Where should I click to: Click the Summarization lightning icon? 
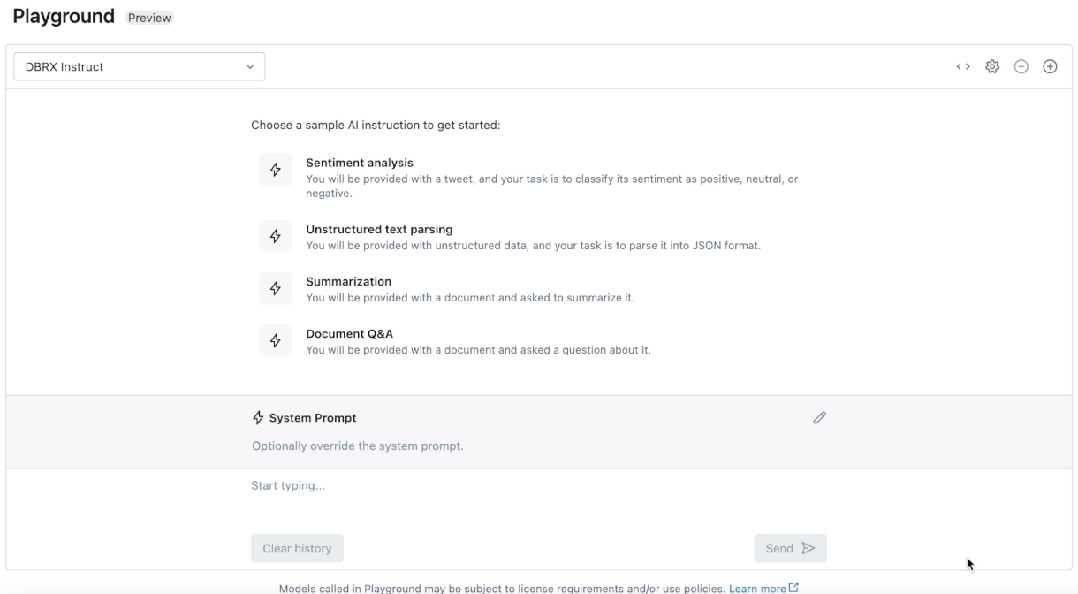tap(275, 289)
